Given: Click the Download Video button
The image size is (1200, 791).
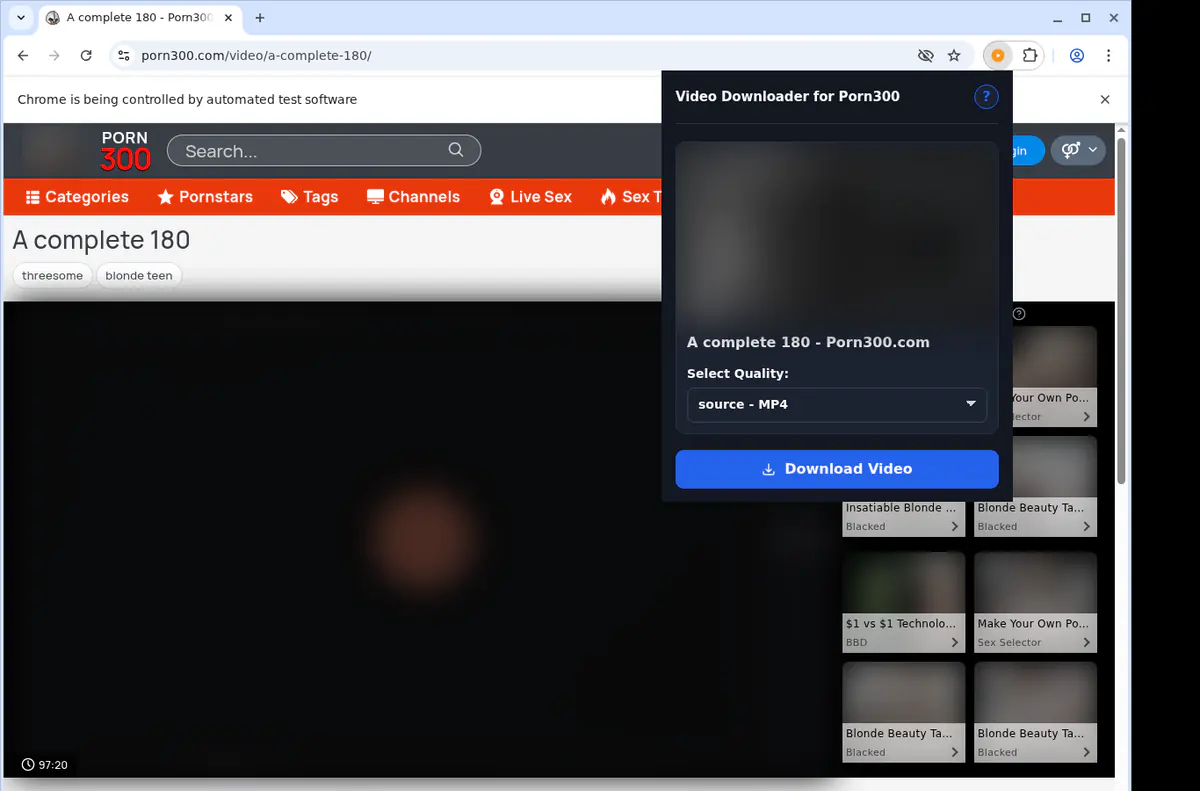Looking at the screenshot, I should click(x=837, y=469).
